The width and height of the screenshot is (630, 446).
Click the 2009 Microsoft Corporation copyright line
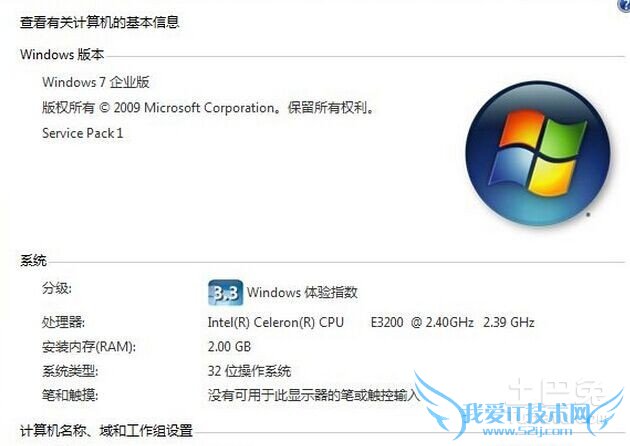tap(209, 108)
